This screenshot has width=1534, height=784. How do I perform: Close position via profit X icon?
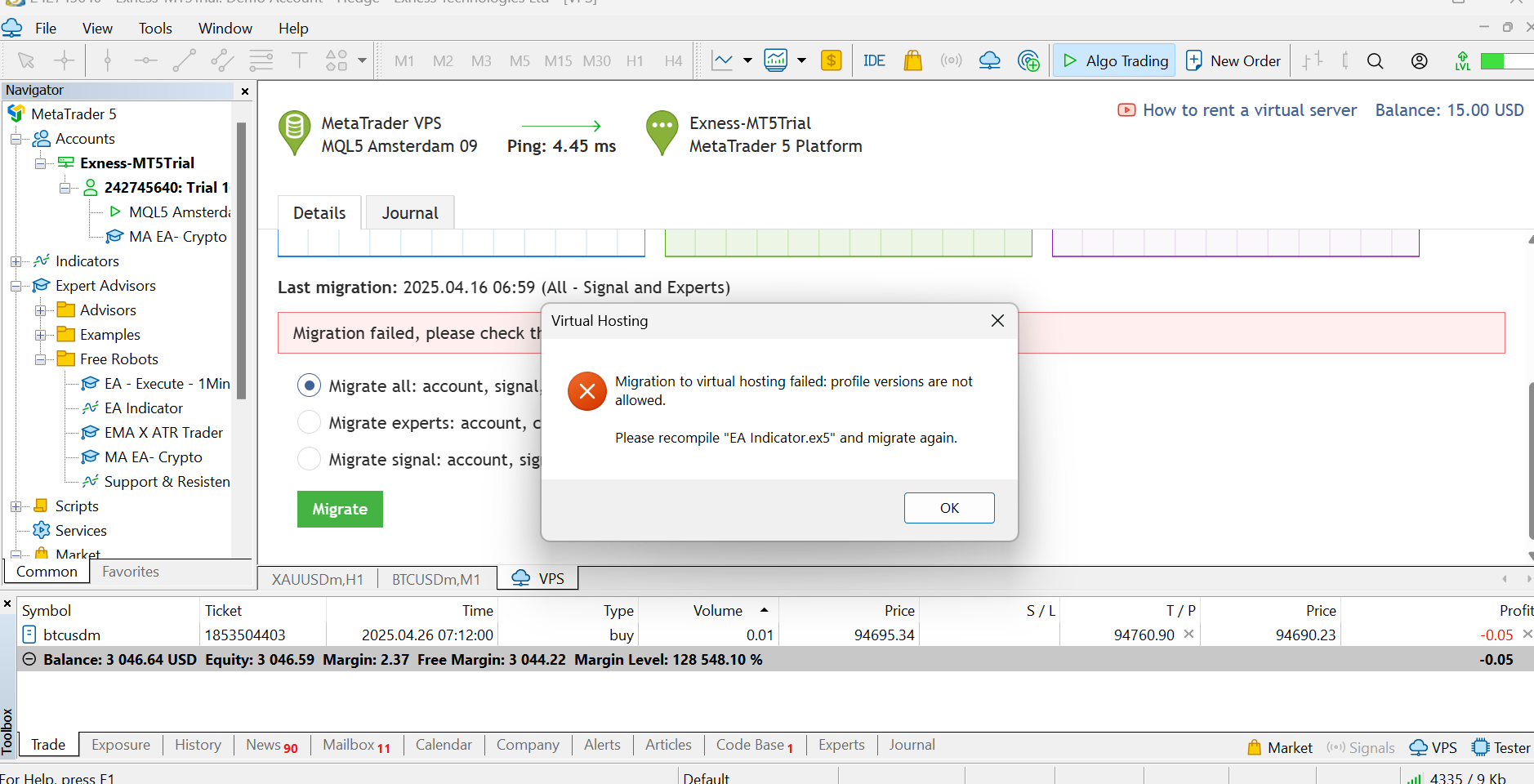[x=1527, y=634]
